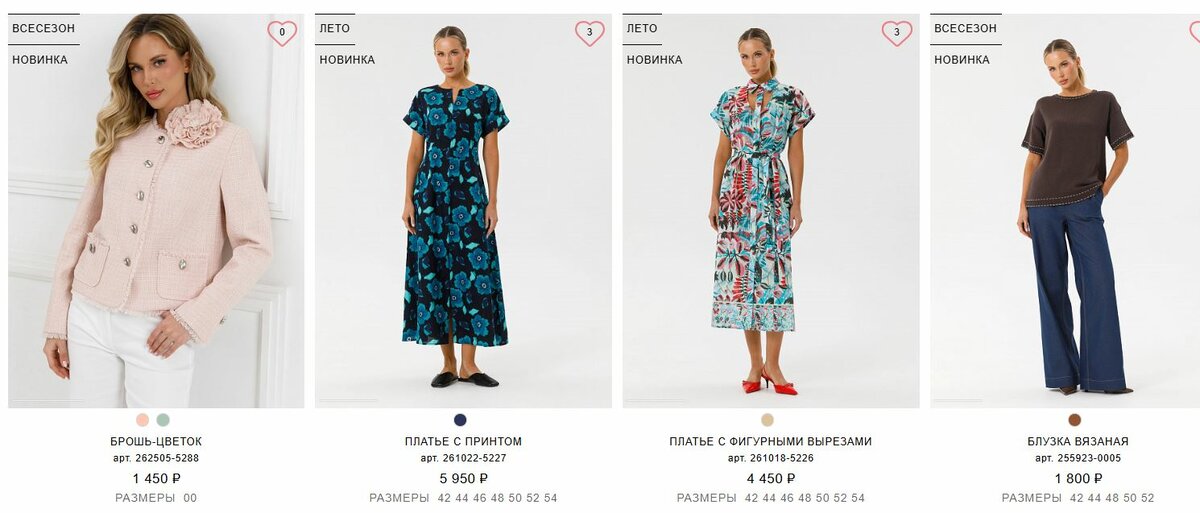
Task: Click the ВСЕСЕЗОН tag on the brooch card
Action: (43, 29)
